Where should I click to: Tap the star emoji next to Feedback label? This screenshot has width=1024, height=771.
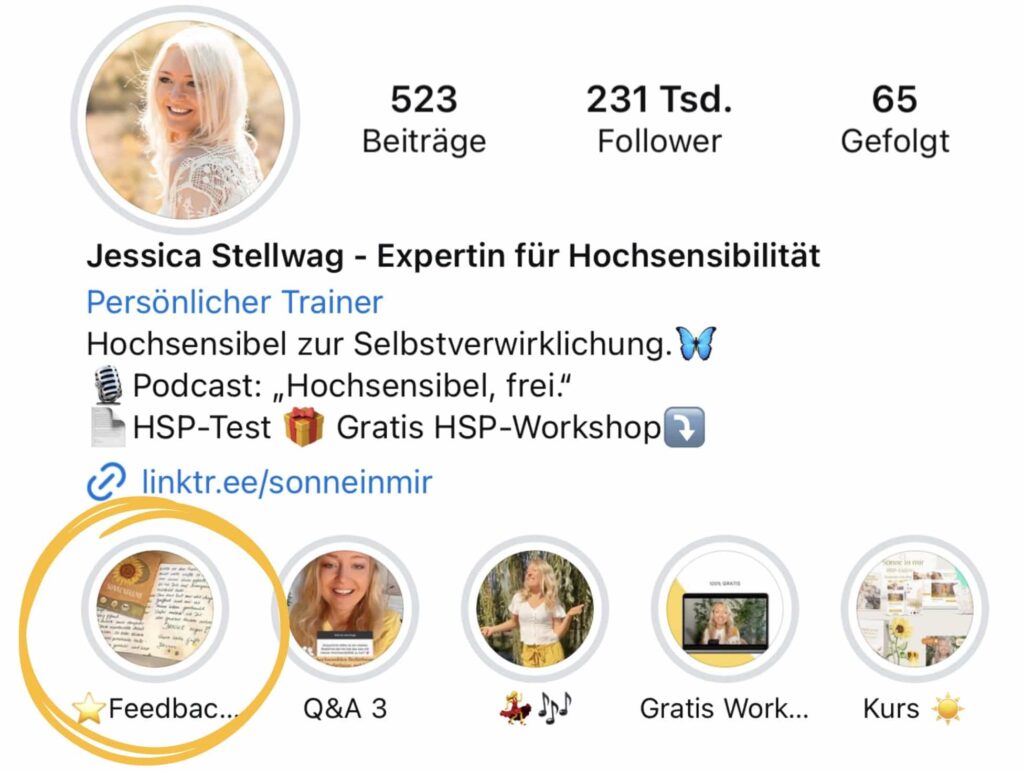89,709
